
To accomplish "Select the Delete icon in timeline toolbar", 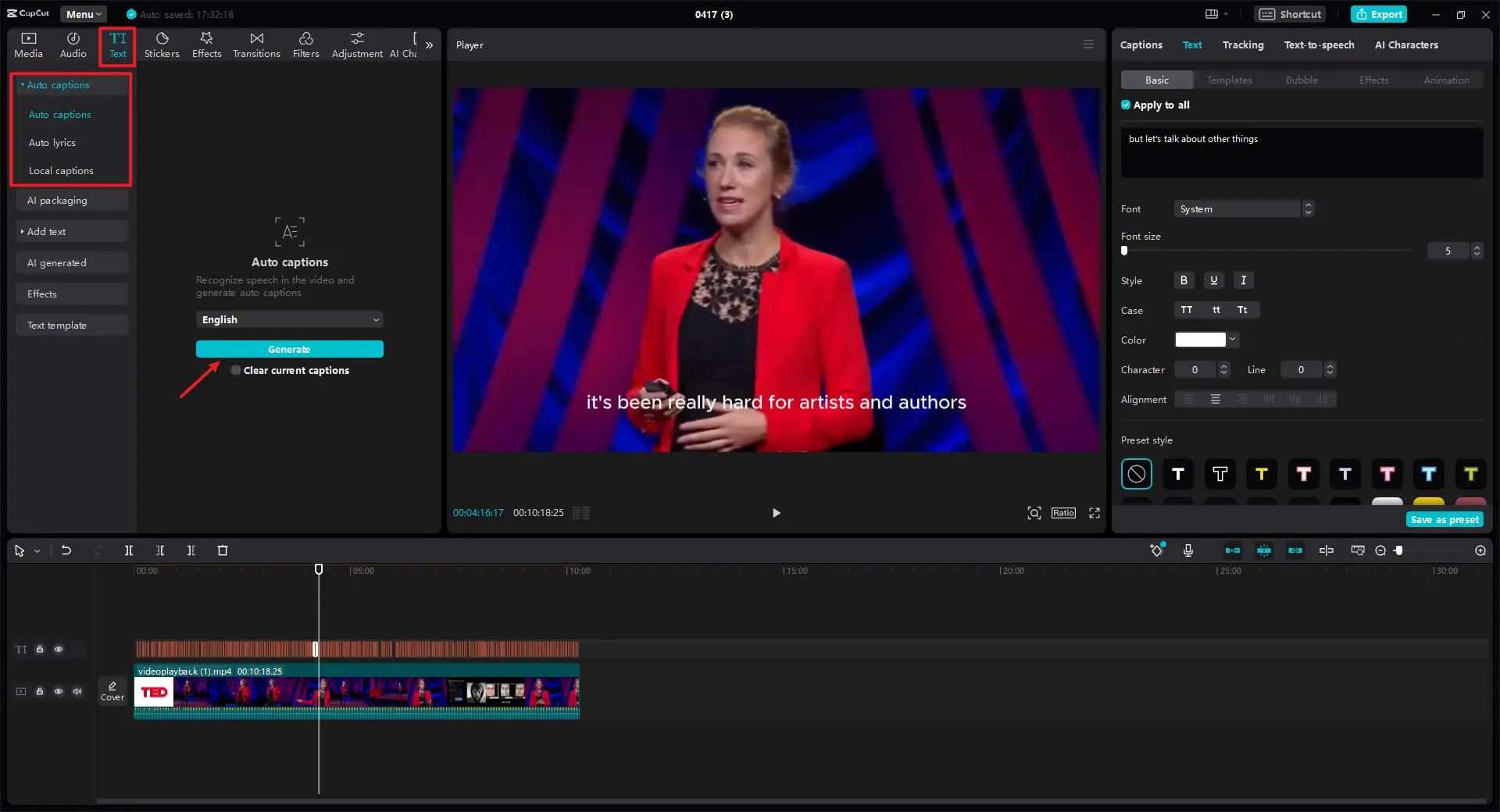I will point(223,550).
